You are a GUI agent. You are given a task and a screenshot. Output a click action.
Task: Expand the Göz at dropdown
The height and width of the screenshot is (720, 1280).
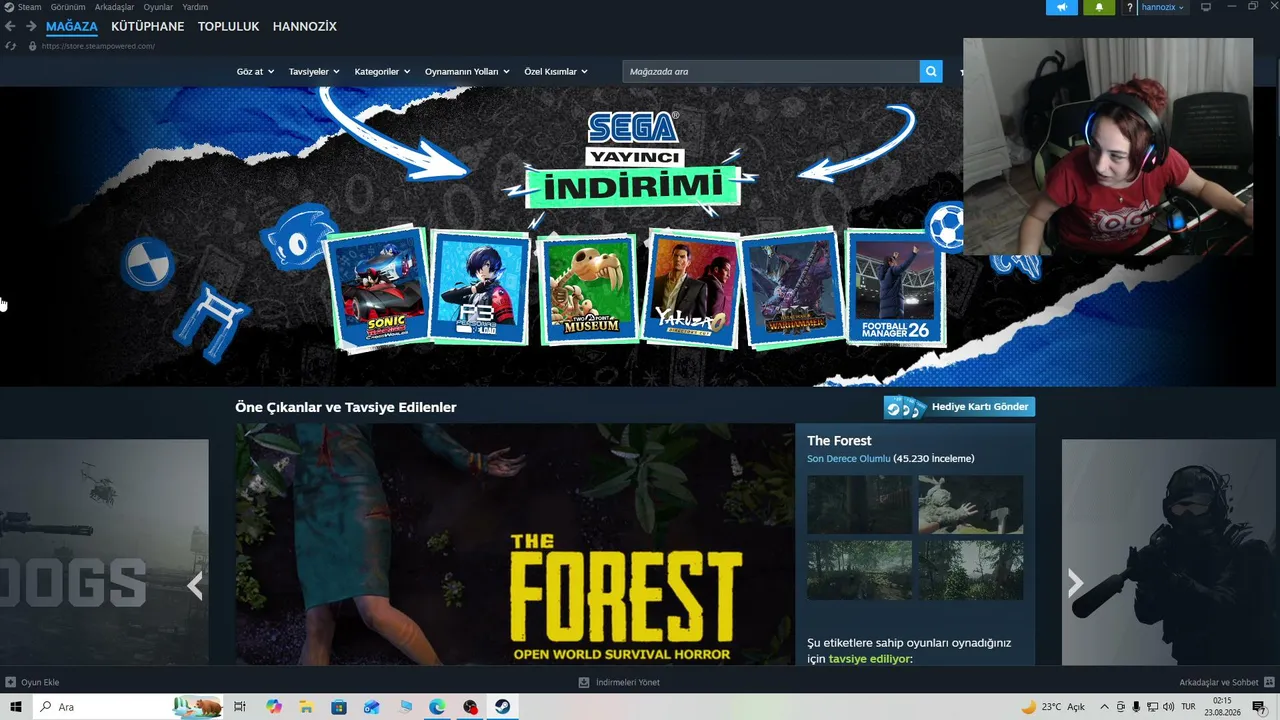[255, 72]
